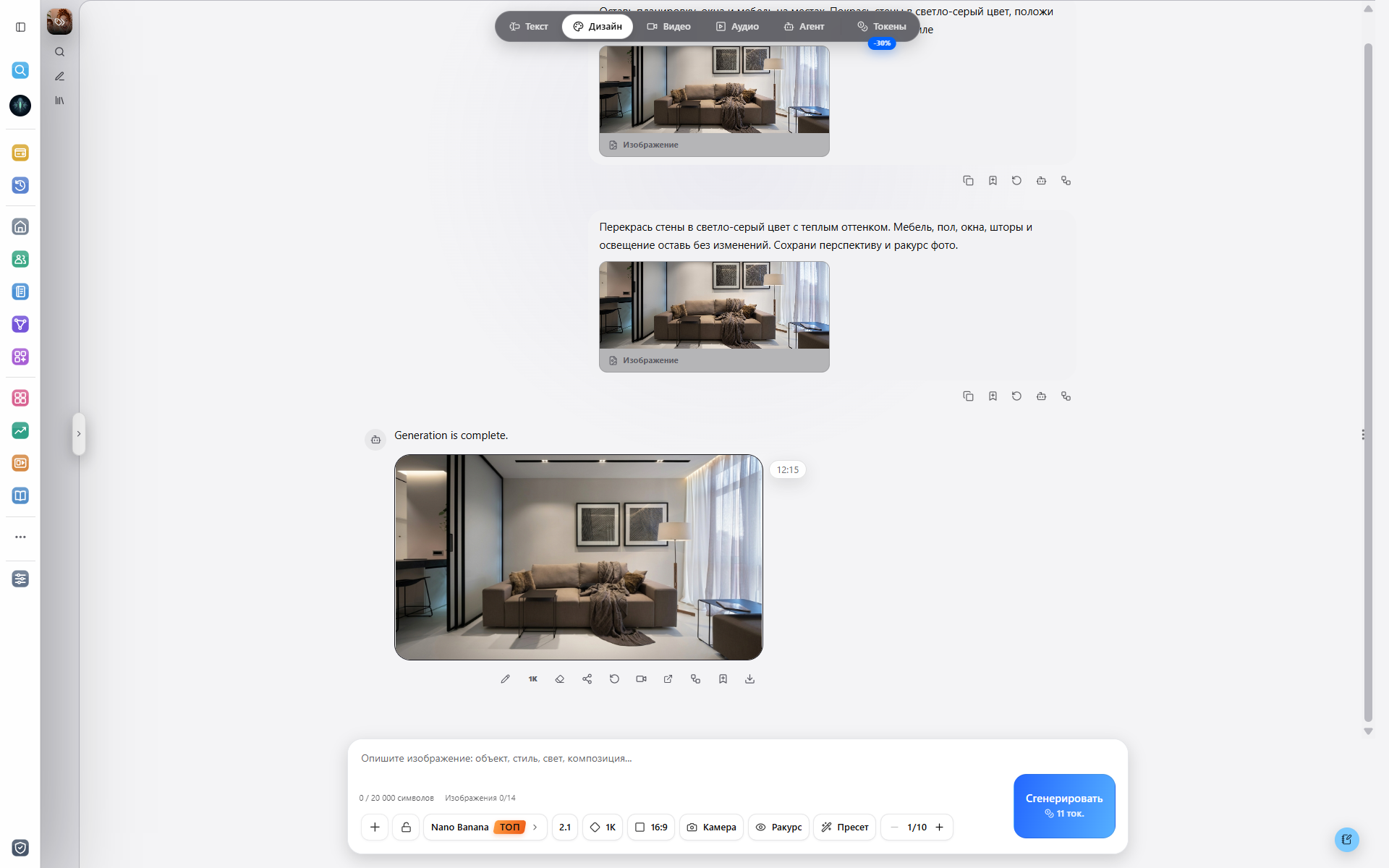This screenshot has width=1389, height=868.
Task: Select the eraser icon under the generated image
Action: coord(560,678)
